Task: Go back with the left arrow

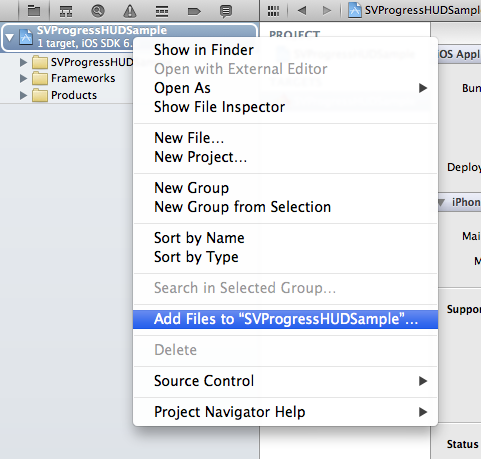Action: (302, 11)
